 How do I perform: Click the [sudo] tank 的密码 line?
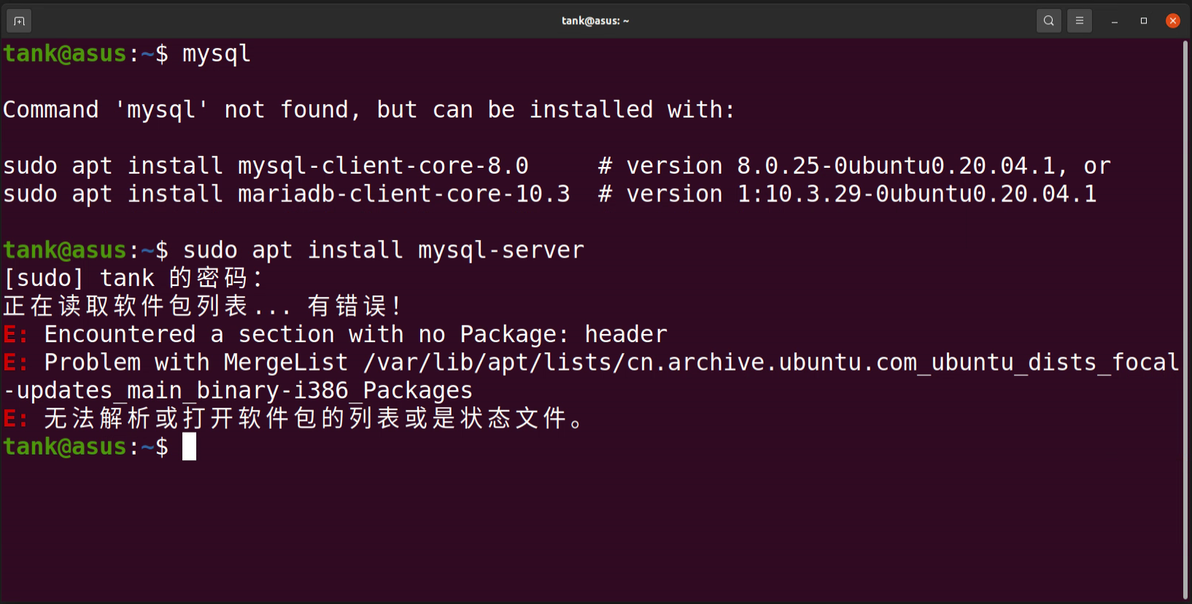tap(132, 278)
